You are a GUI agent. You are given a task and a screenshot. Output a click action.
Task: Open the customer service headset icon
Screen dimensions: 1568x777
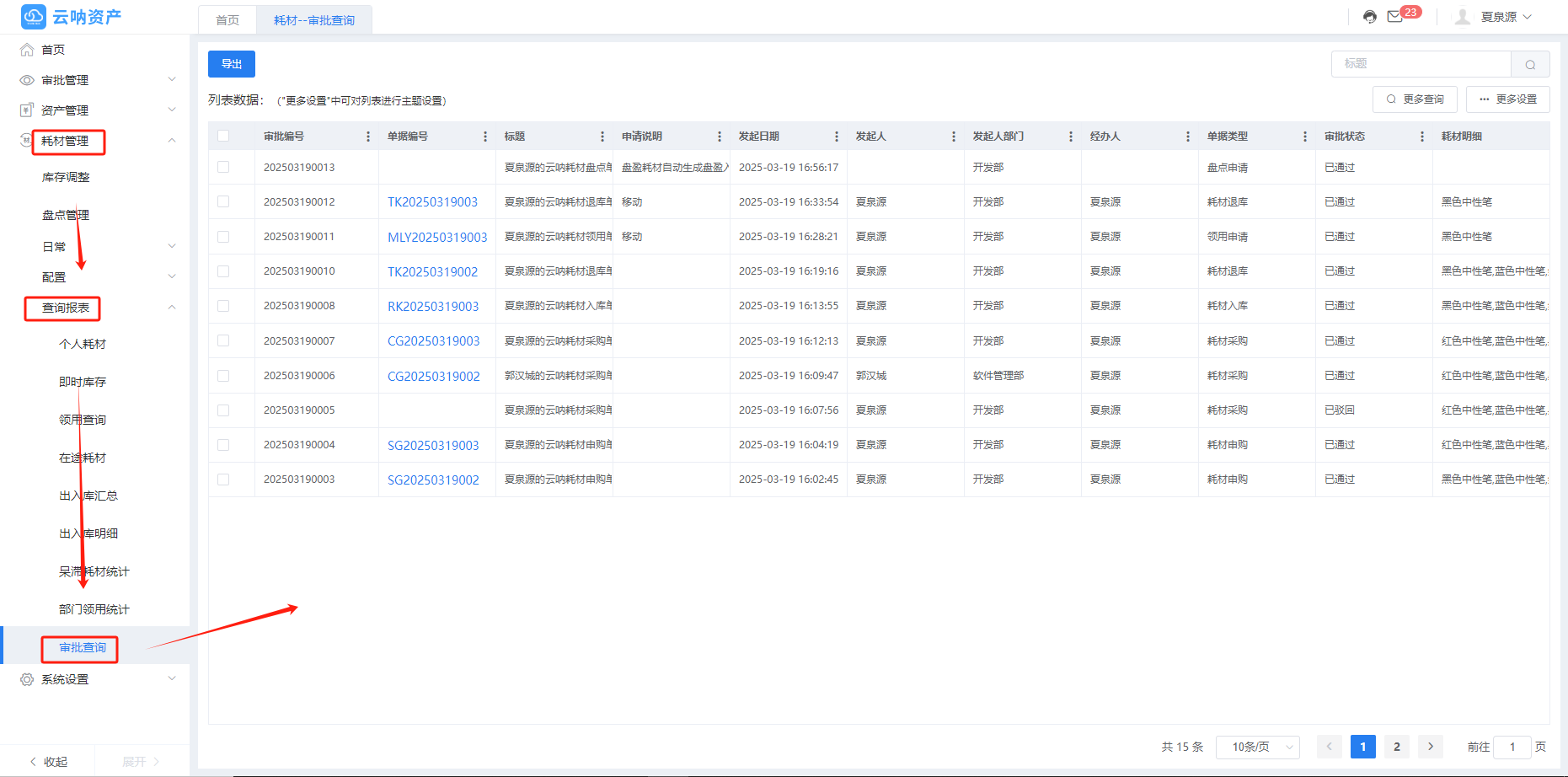[x=1370, y=17]
